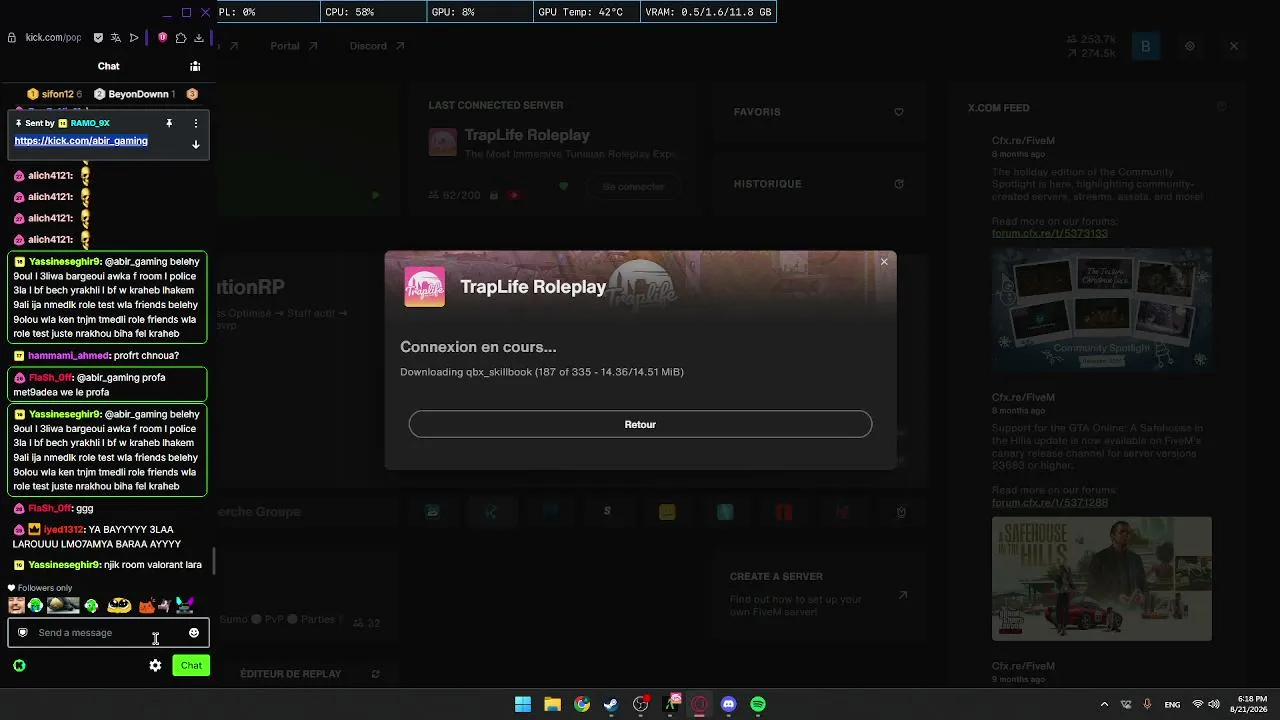Insert the yellow big-eyed emote
The height and width of the screenshot is (720, 1280).
tap(119, 605)
